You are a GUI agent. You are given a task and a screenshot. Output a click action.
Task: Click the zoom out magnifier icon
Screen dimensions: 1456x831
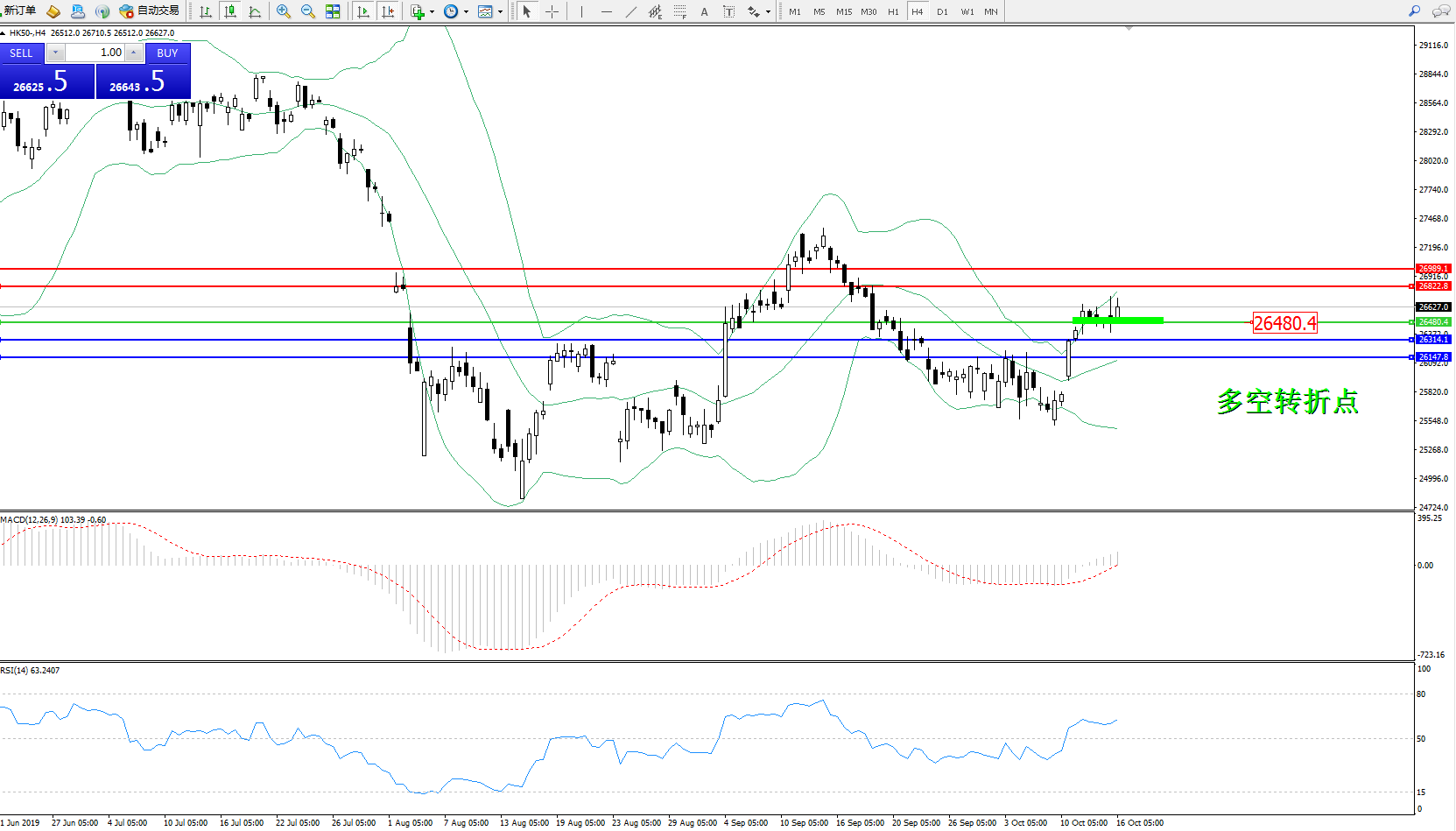[308, 11]
